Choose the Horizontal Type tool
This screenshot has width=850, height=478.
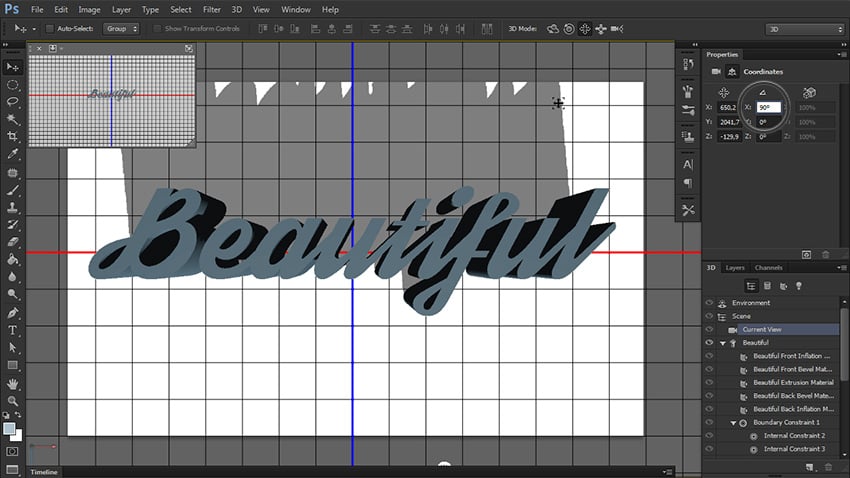pyautogui.click(x=13, y=329)
